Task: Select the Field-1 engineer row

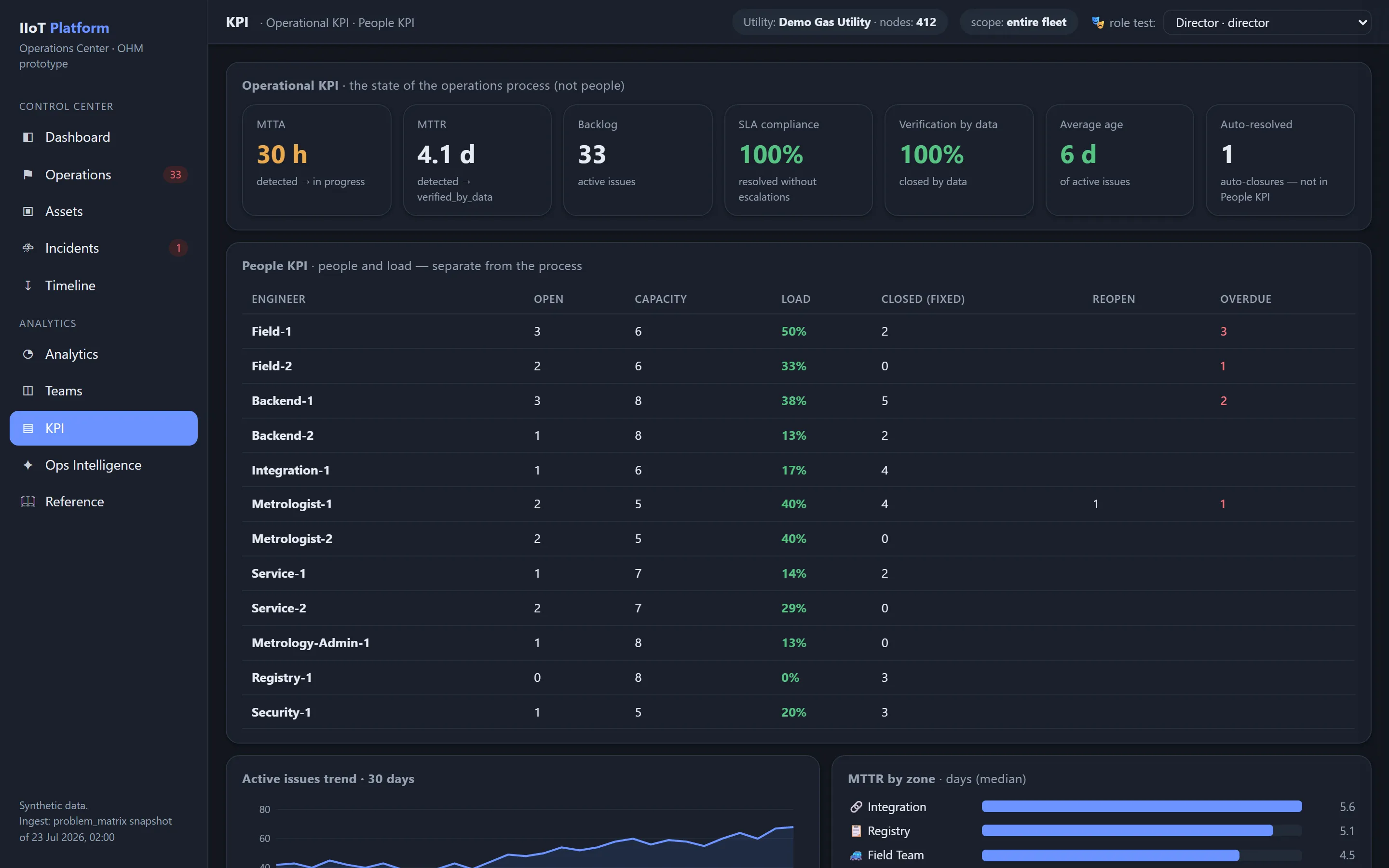Action: point(798,331)
